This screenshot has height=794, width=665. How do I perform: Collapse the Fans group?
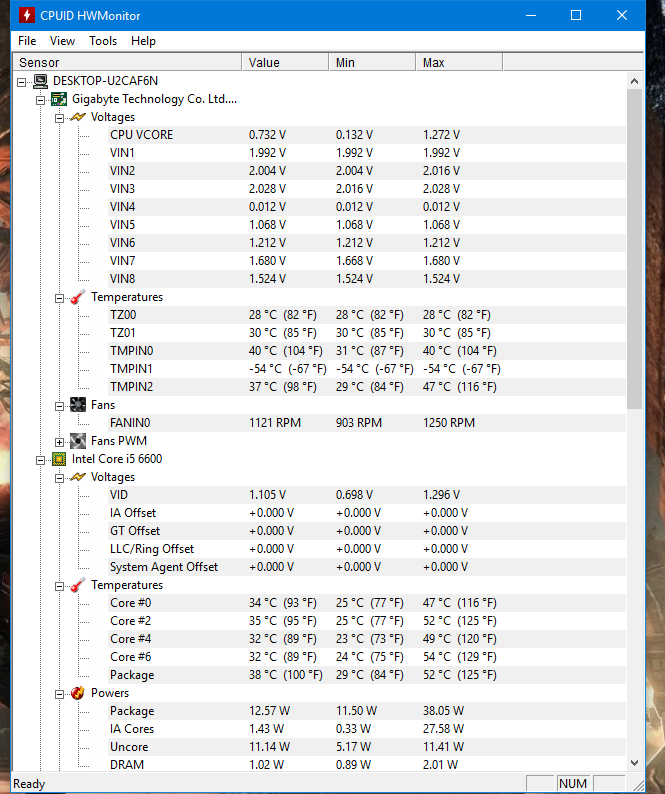click(x=59, y=406)
